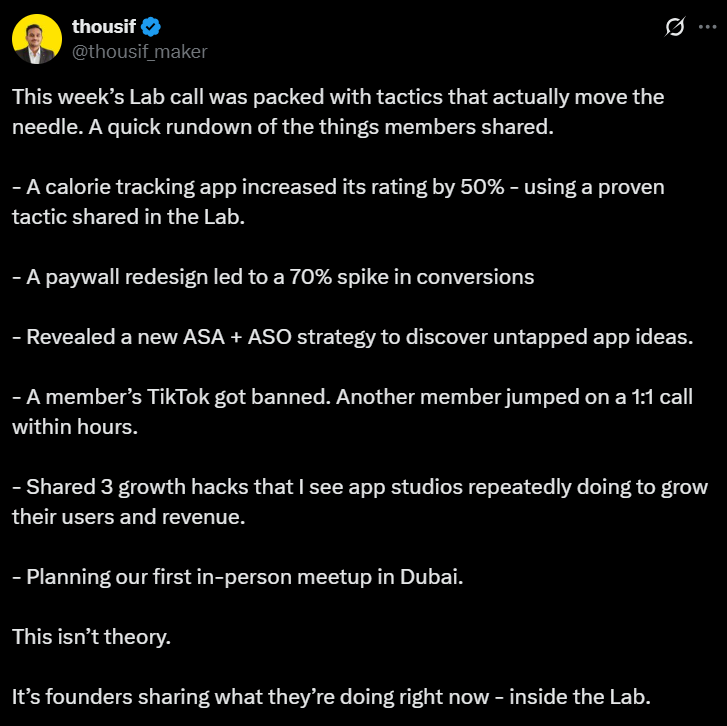The image size is (727, 726).
Task: Click the opening line about this week's Lab call
Action: coord(338,112)
